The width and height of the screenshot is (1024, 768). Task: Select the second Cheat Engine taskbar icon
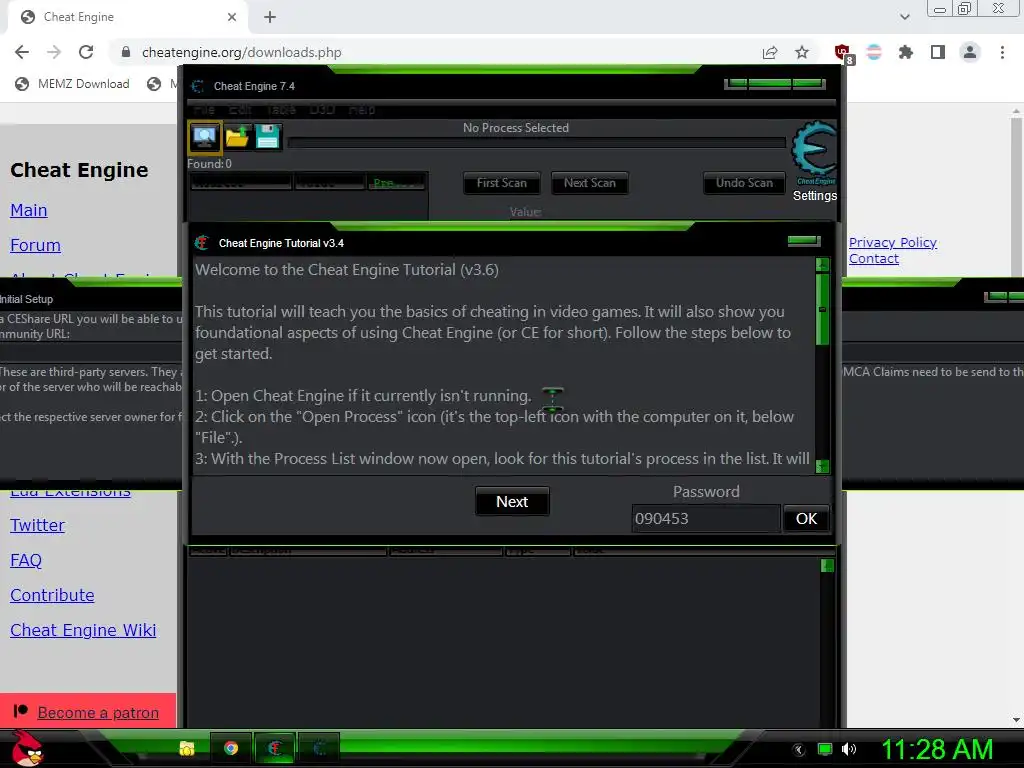pos(319,748)
